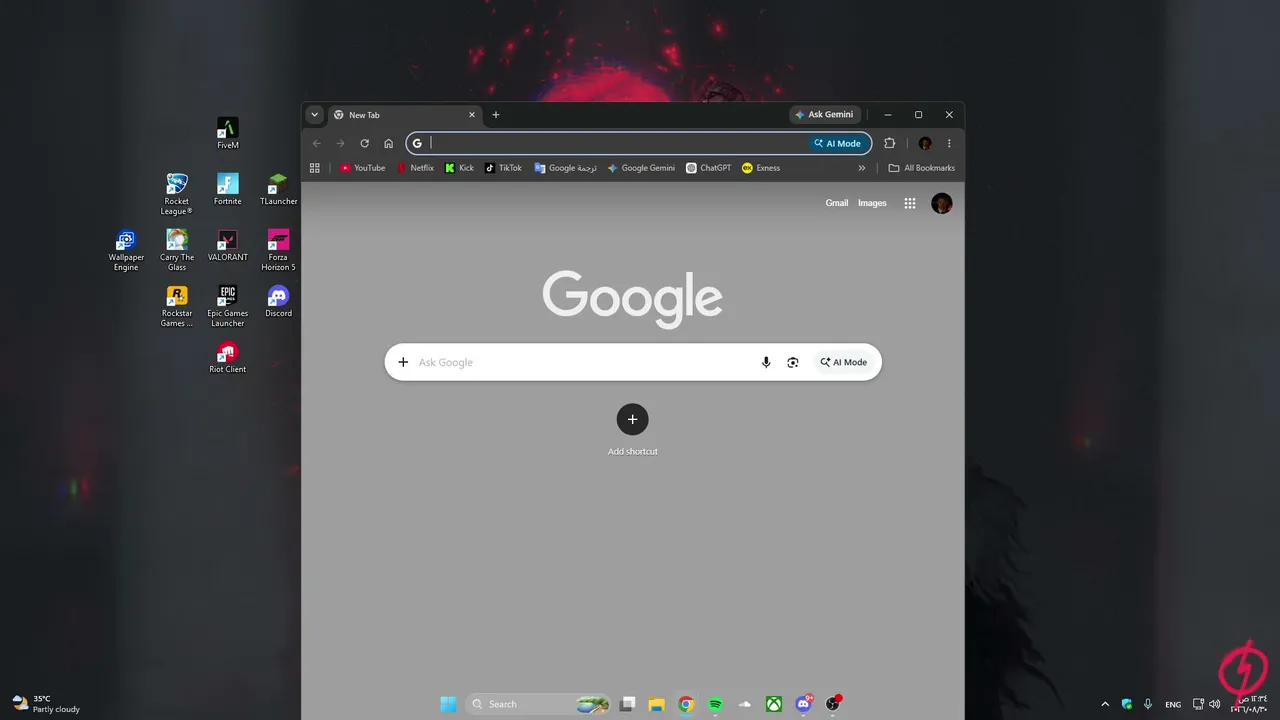Open the YouTube bookmark
Viewport: 1280px width, 720px height.
363,168
